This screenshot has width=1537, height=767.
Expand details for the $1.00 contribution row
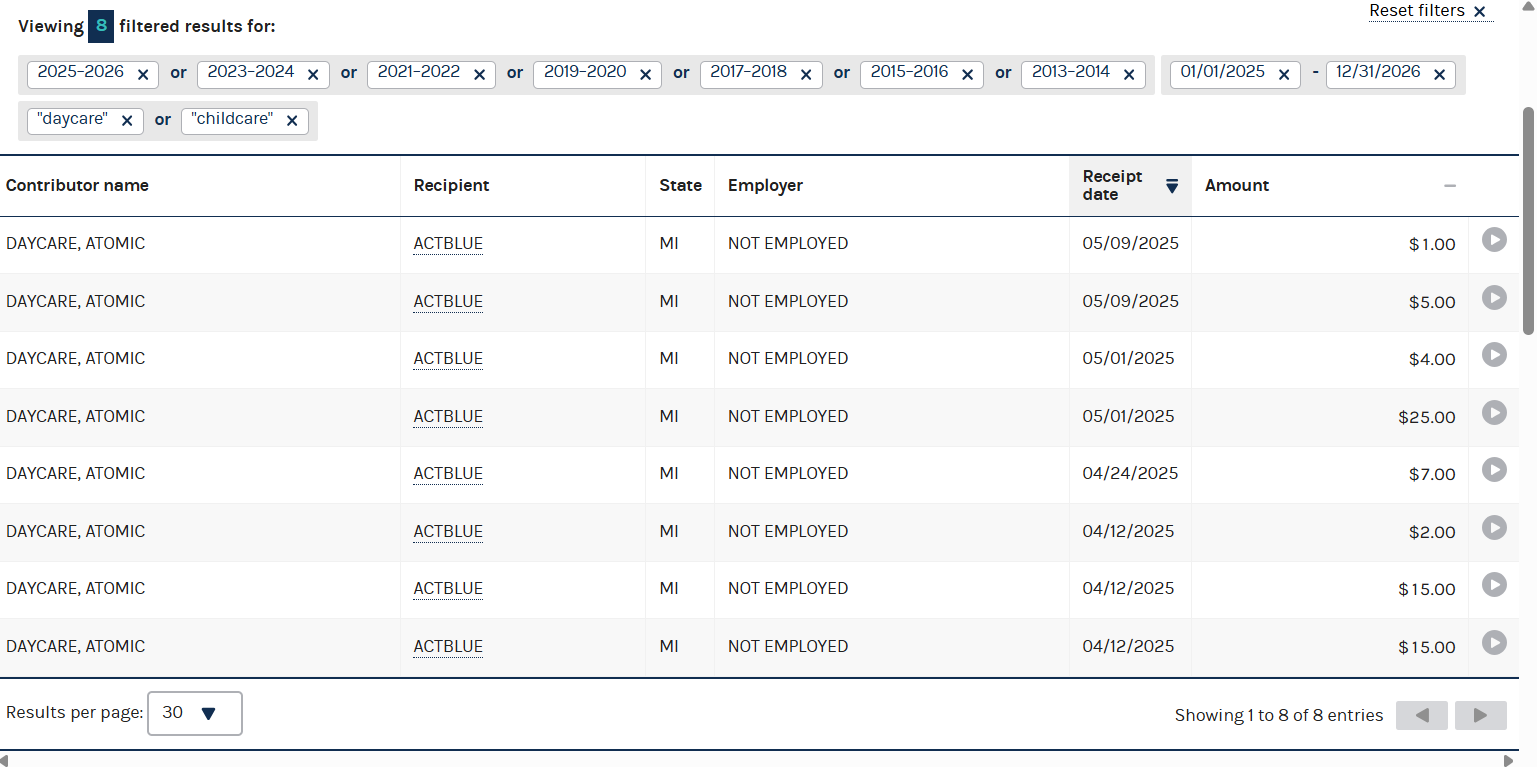(1494, 240)
